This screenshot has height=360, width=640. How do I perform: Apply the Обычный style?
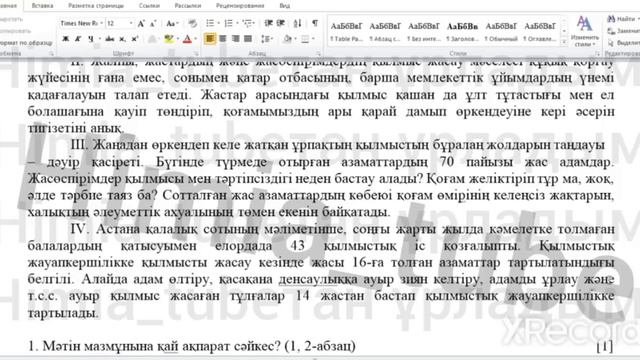pos(501,31)
